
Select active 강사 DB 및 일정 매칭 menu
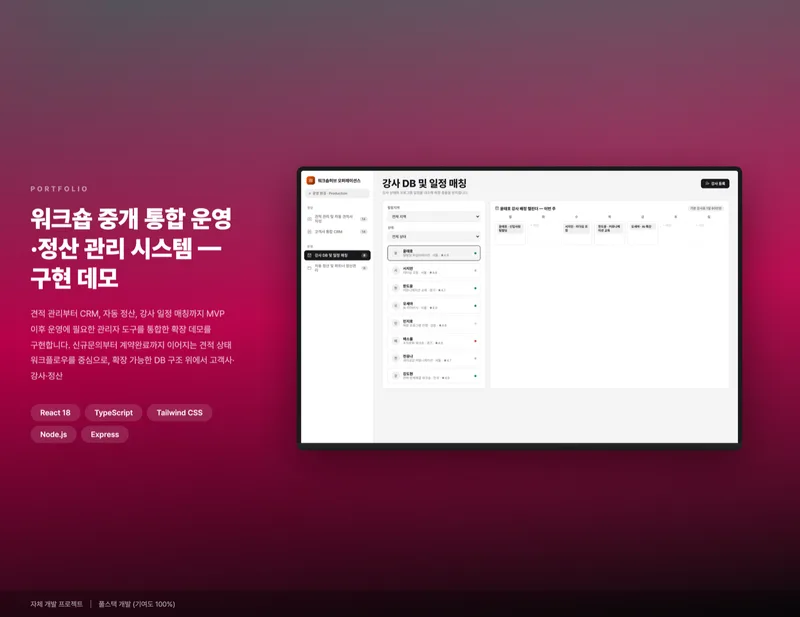[x=337, y=255]
